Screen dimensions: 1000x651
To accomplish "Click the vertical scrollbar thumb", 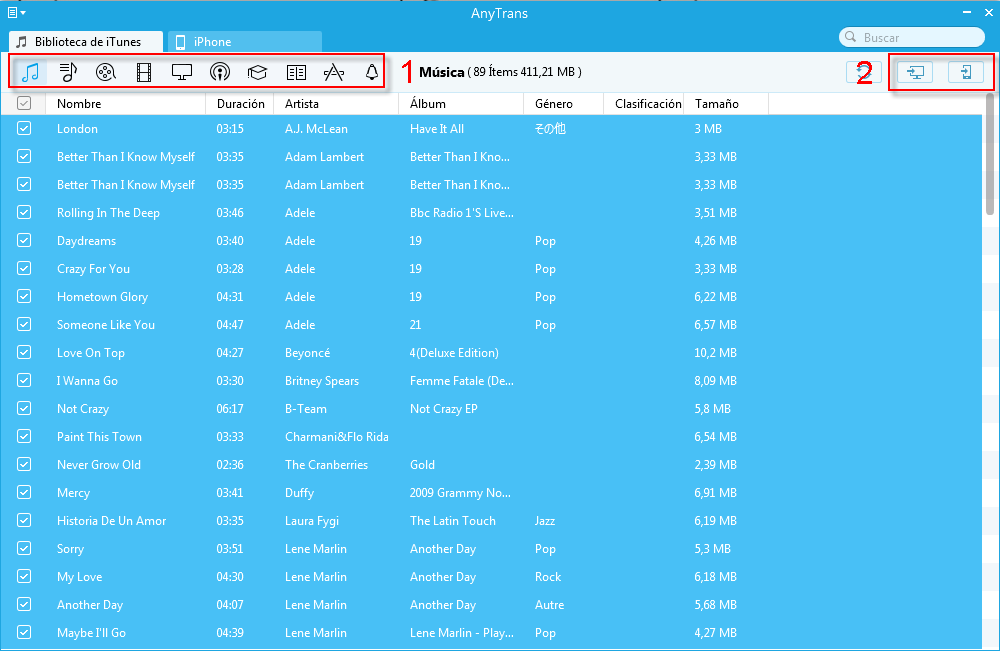I will click(x=990, y=154).
